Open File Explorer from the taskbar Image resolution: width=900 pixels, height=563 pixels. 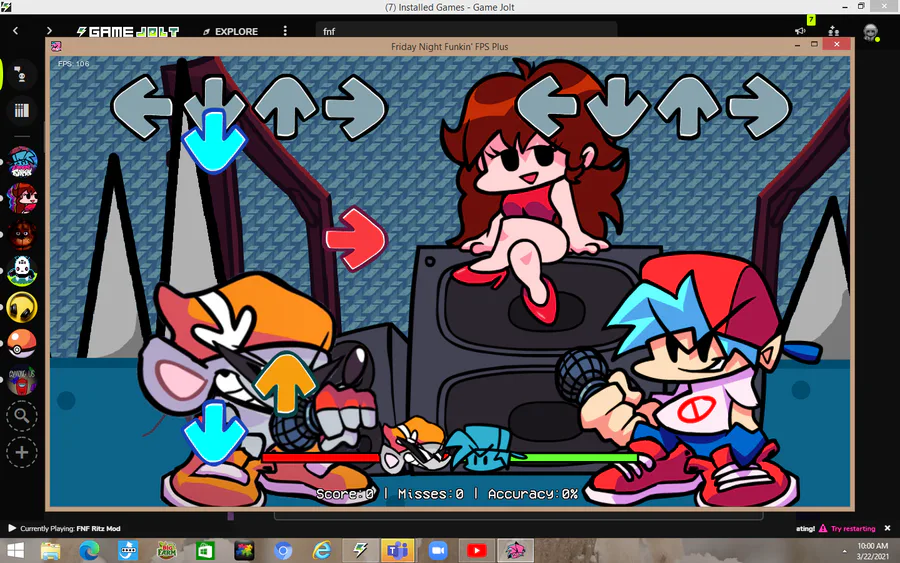pyautogui.click(x=51, y=551)
